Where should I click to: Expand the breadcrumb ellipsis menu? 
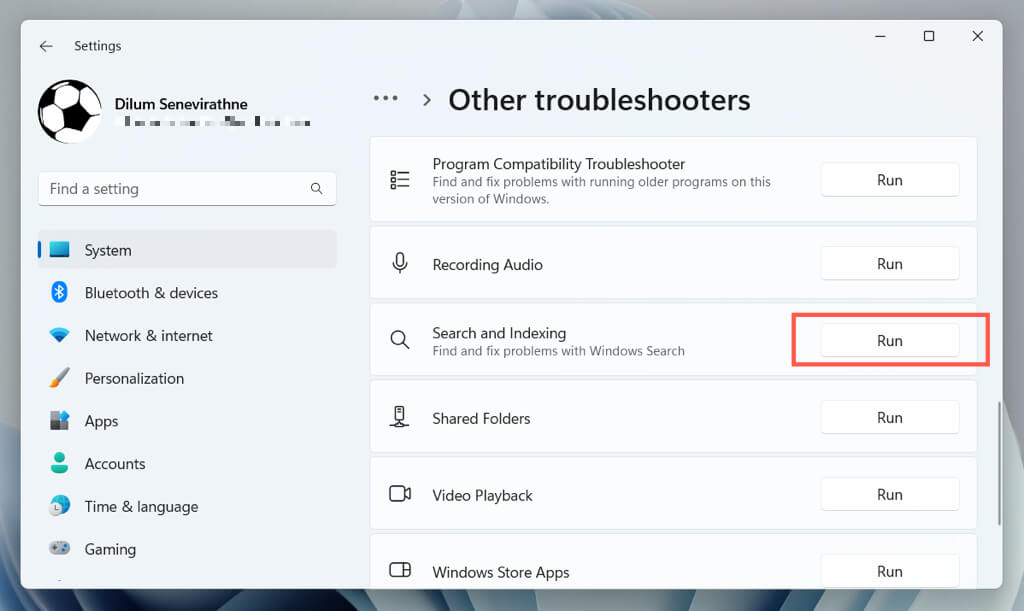pyautogui.click(x=385, y=99)
